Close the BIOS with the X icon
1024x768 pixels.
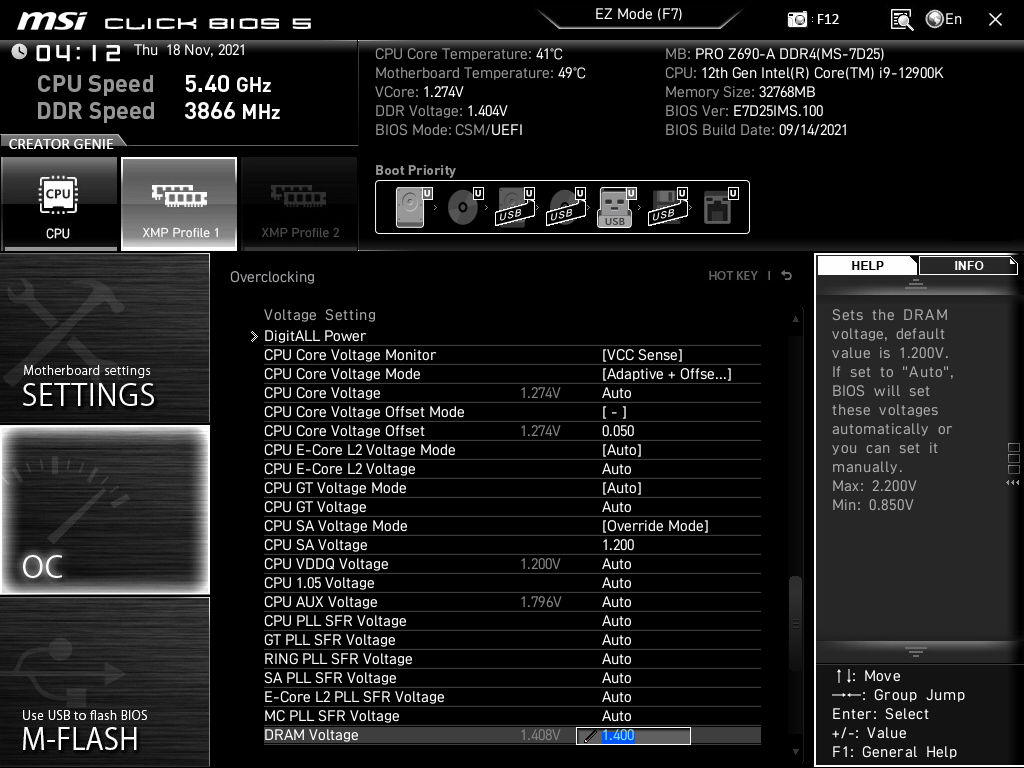[x=995, y=20]
